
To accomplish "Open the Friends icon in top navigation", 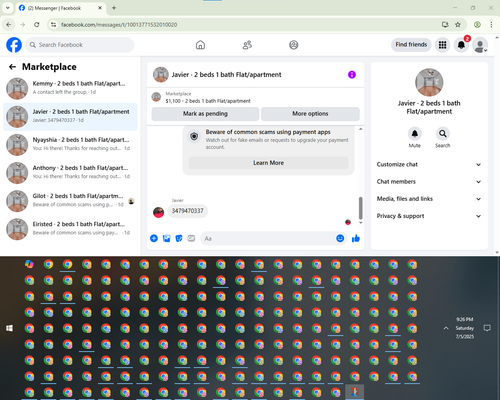I will tap(247, 45).
